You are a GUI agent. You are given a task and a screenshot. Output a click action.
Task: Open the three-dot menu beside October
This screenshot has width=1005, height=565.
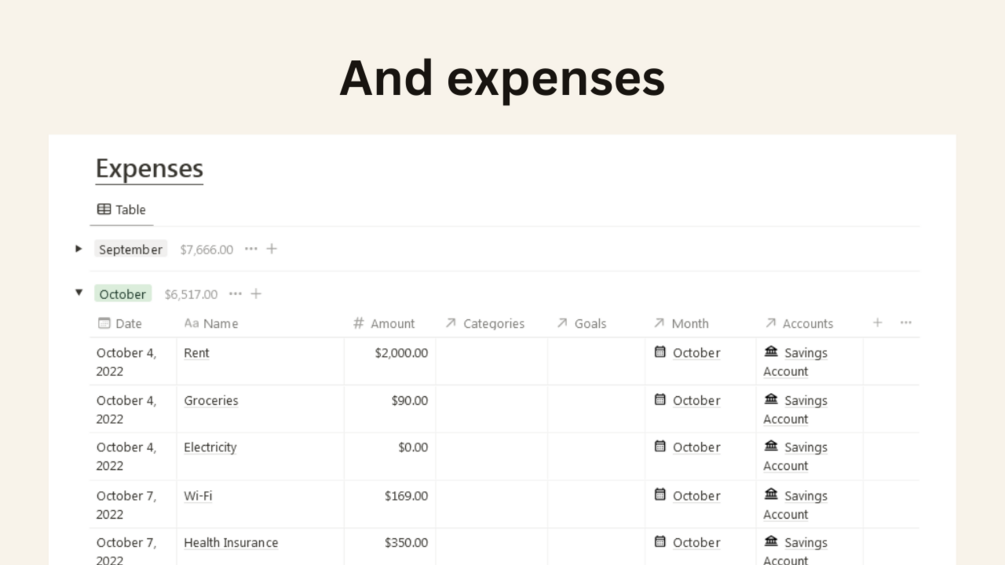coord(235,294)
